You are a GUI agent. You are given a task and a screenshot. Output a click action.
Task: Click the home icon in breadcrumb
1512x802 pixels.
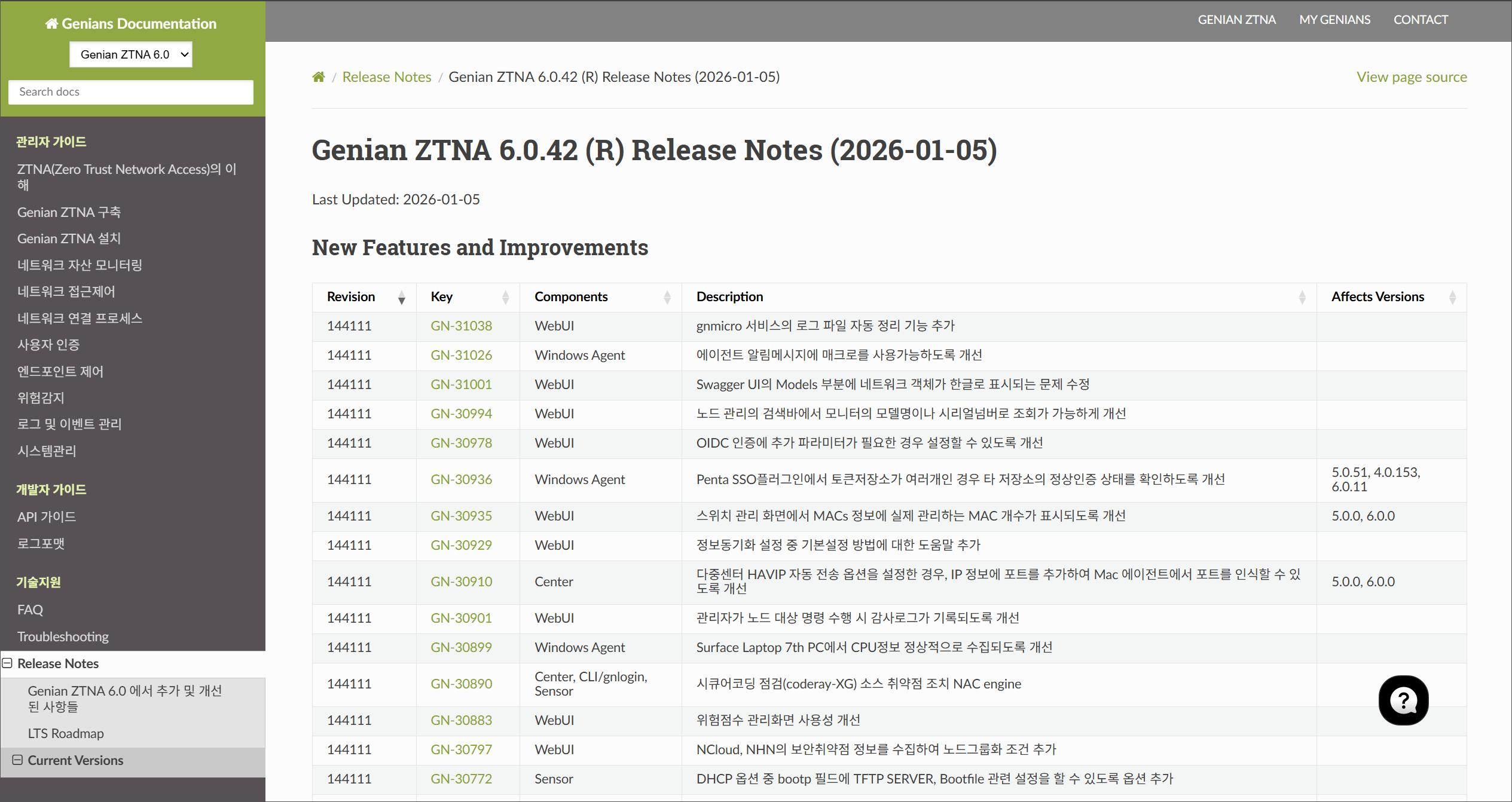click(319, 77)
